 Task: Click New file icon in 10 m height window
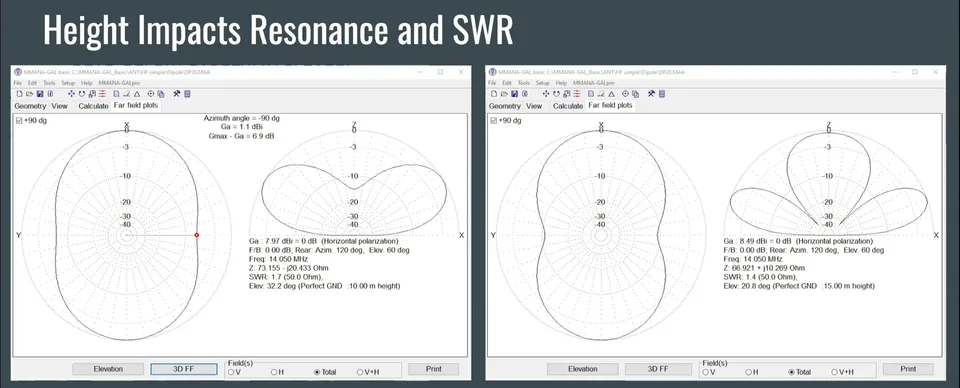tap(20, 94)
